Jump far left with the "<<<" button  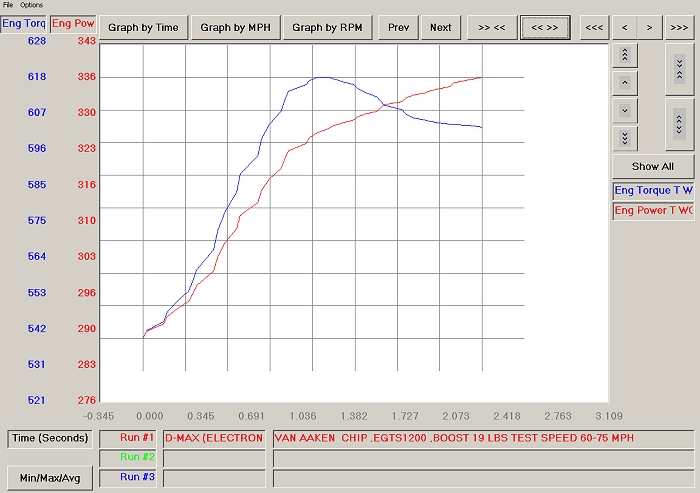pyautogui.click(x=593, y=27)
